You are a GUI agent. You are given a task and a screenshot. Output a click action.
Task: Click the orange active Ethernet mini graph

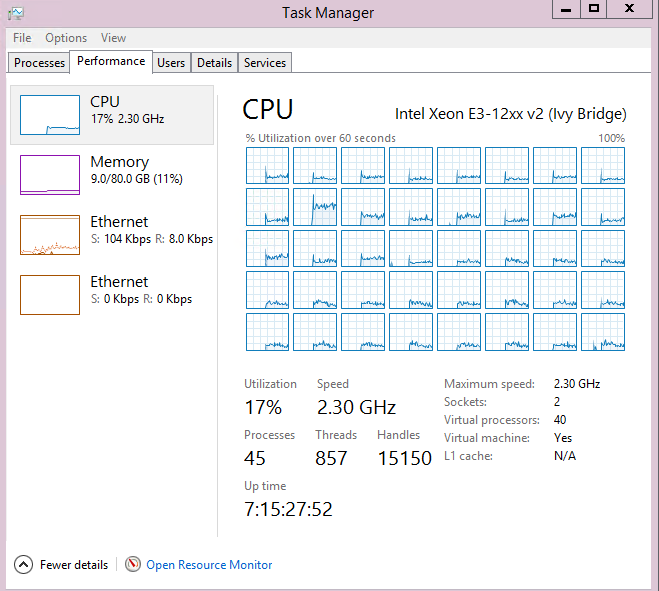click(x=50, y=235)
